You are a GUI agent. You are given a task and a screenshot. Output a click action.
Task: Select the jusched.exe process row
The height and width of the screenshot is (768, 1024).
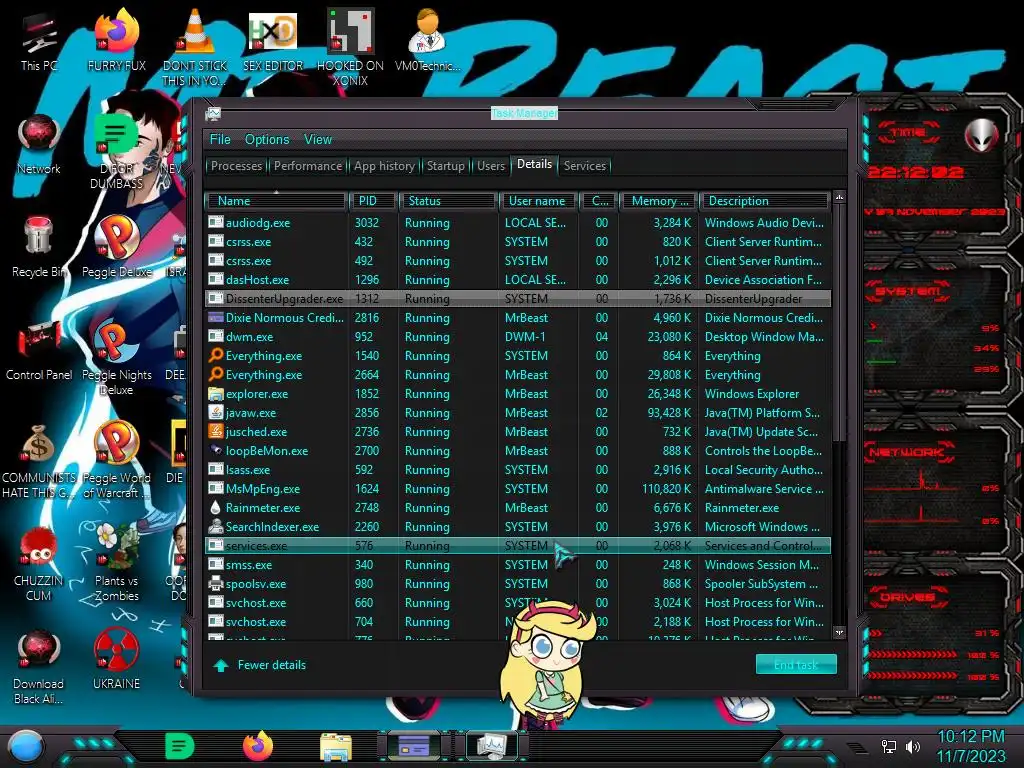(x=519, y=432)
